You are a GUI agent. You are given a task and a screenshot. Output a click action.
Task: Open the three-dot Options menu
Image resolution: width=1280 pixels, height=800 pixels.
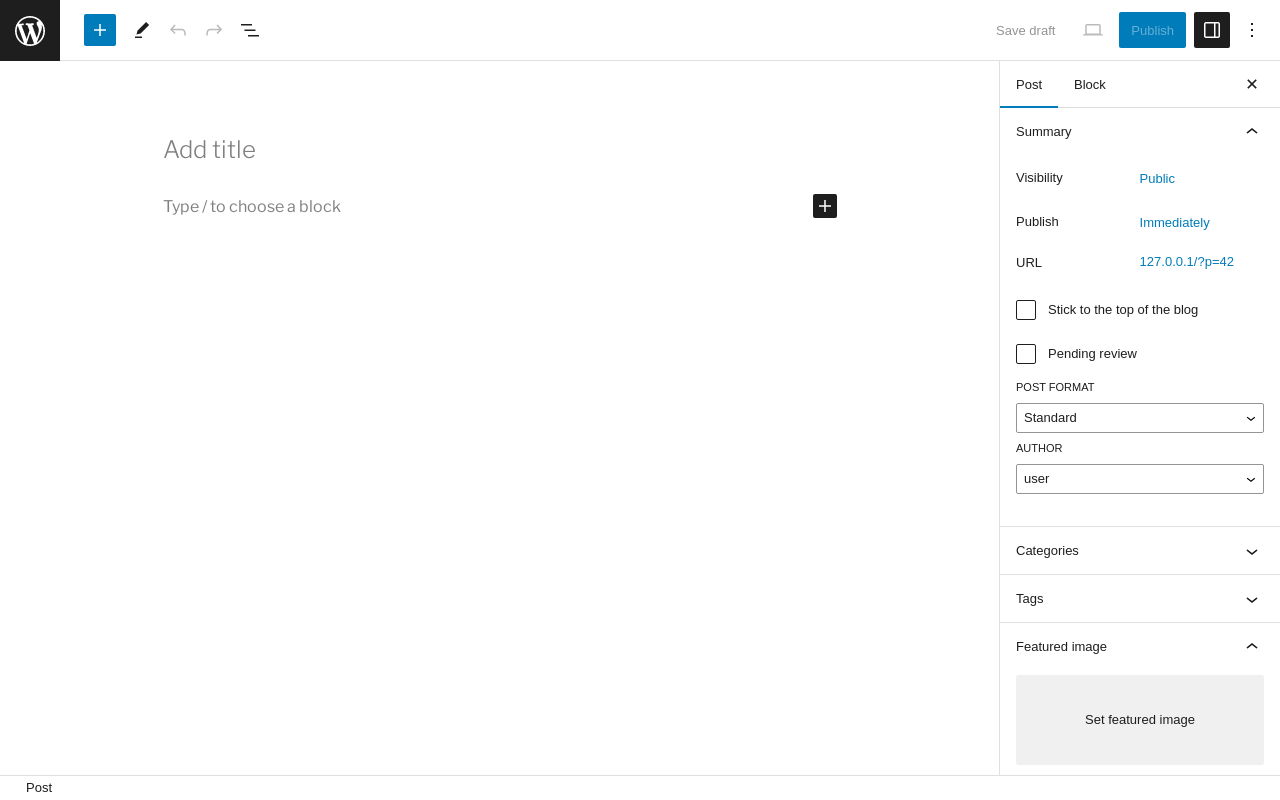point(1252,30)
